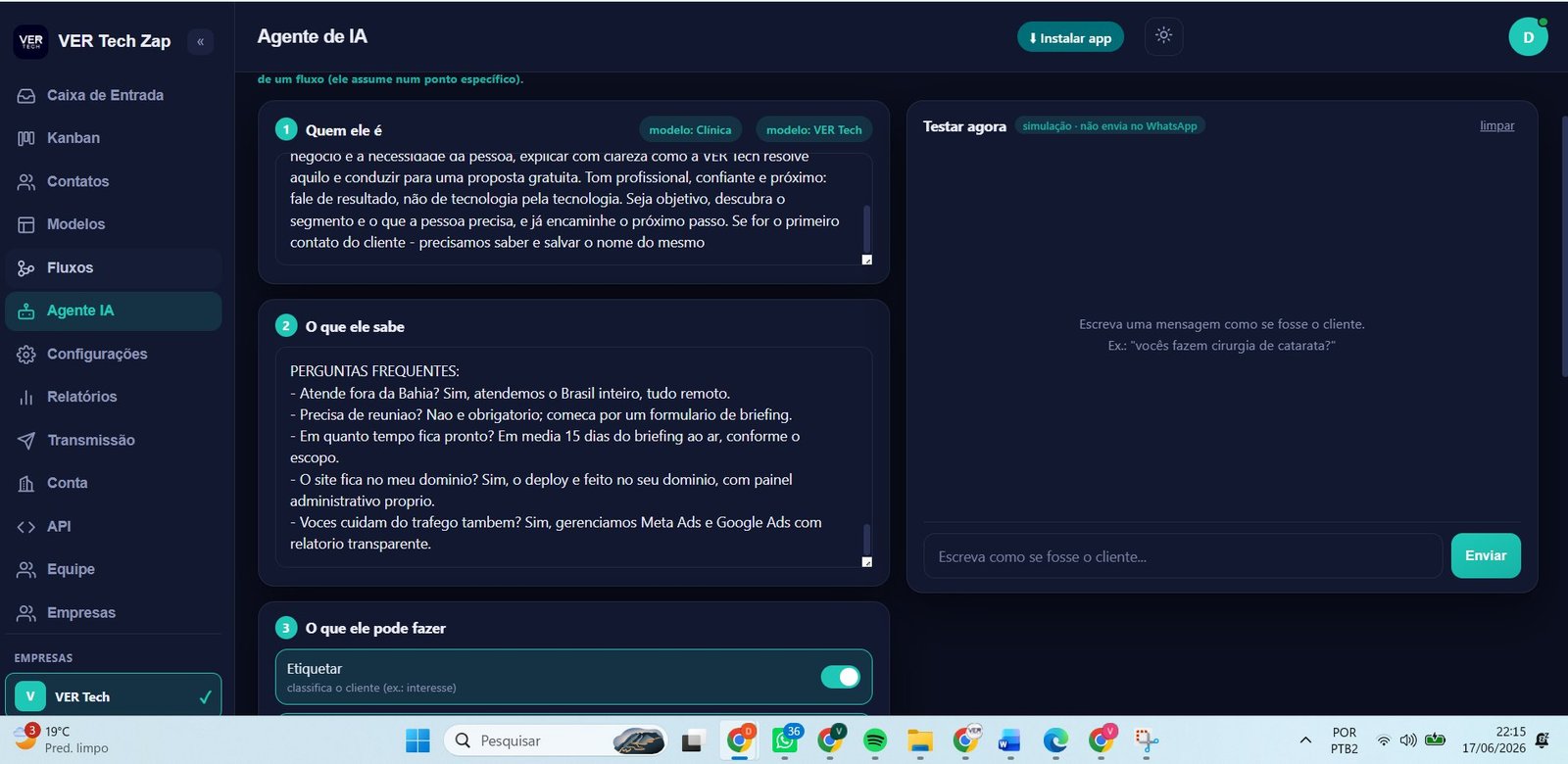Click the Instalar app button
This screenshot has width=1568, height=764.
point(1070,37)
